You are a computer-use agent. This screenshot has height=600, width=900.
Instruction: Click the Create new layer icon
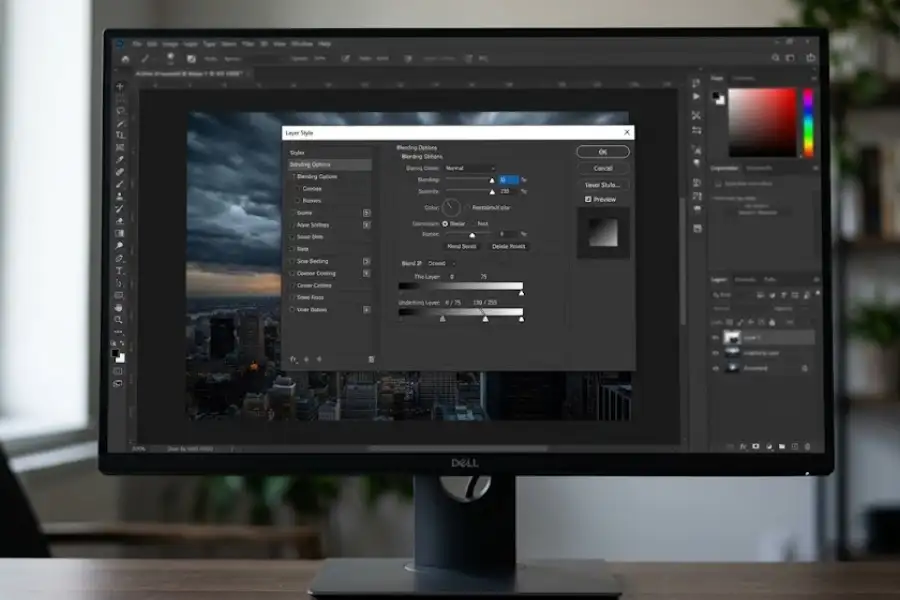[x=793, y=445]
